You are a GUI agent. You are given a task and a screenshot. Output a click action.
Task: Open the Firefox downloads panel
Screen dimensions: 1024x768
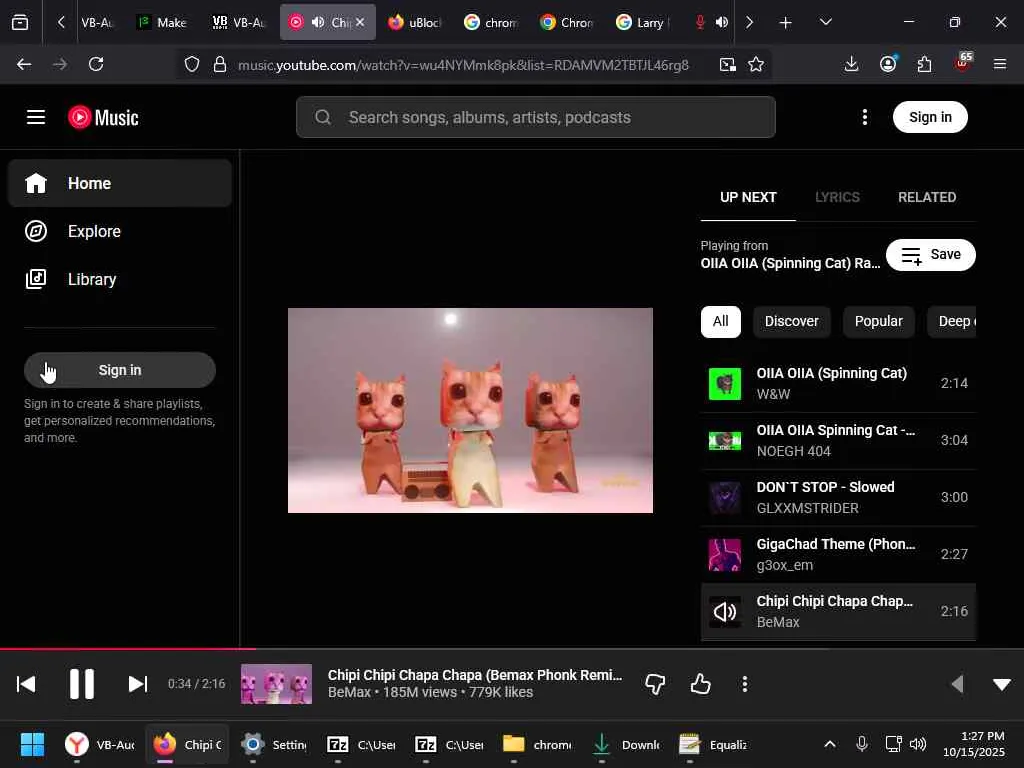pos(851,64)
